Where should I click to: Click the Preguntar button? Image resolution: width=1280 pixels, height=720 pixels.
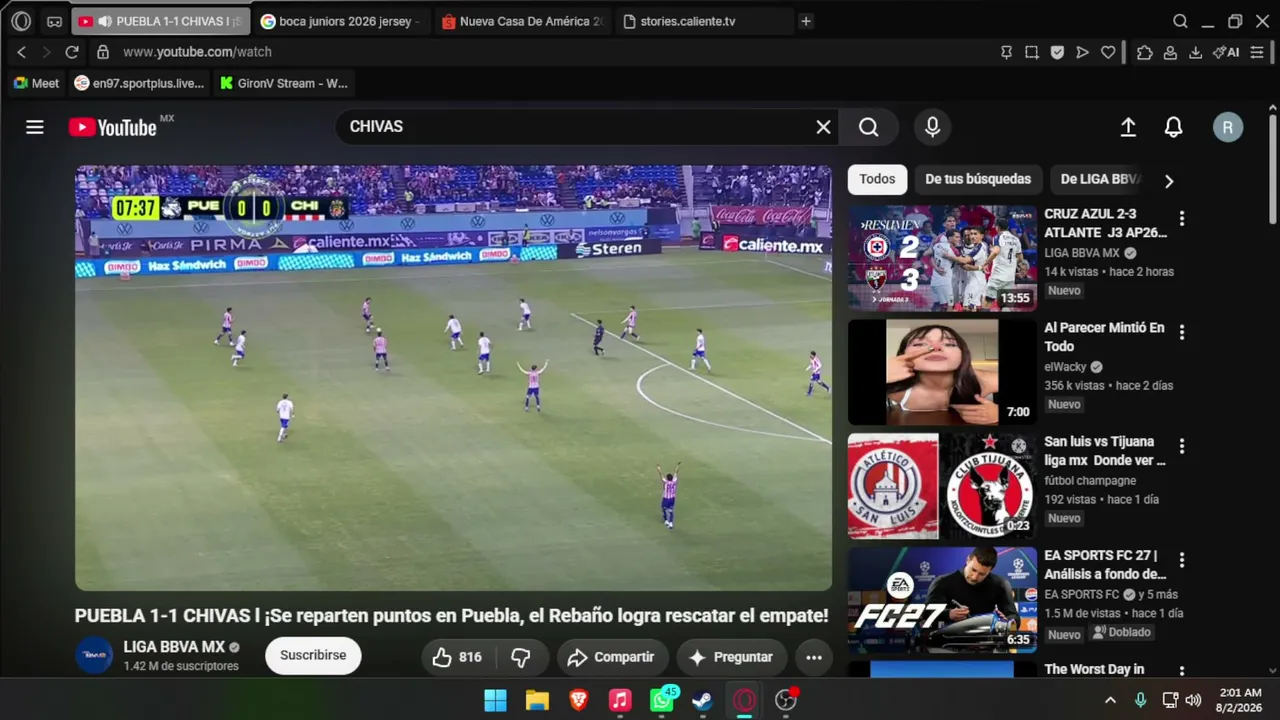tap(731, 657)
